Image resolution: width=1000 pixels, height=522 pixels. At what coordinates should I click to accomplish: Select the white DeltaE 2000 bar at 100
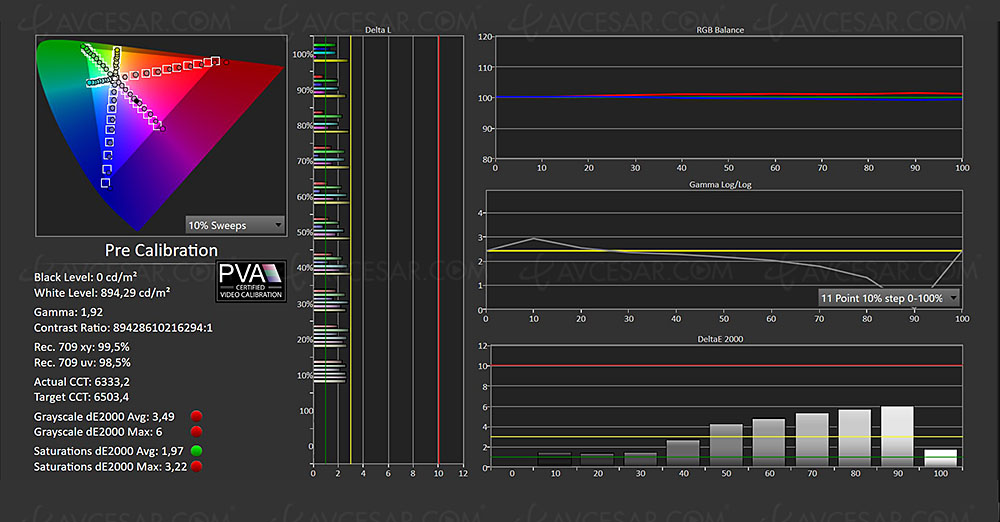coord(941,457)
